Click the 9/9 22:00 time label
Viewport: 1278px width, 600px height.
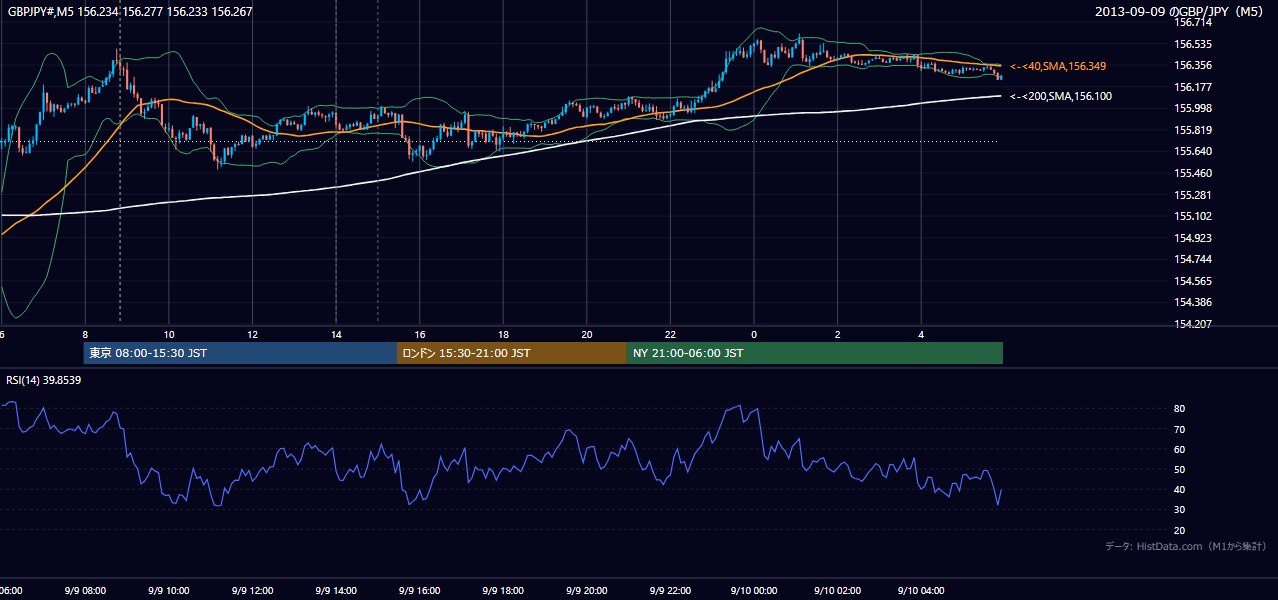670,591
